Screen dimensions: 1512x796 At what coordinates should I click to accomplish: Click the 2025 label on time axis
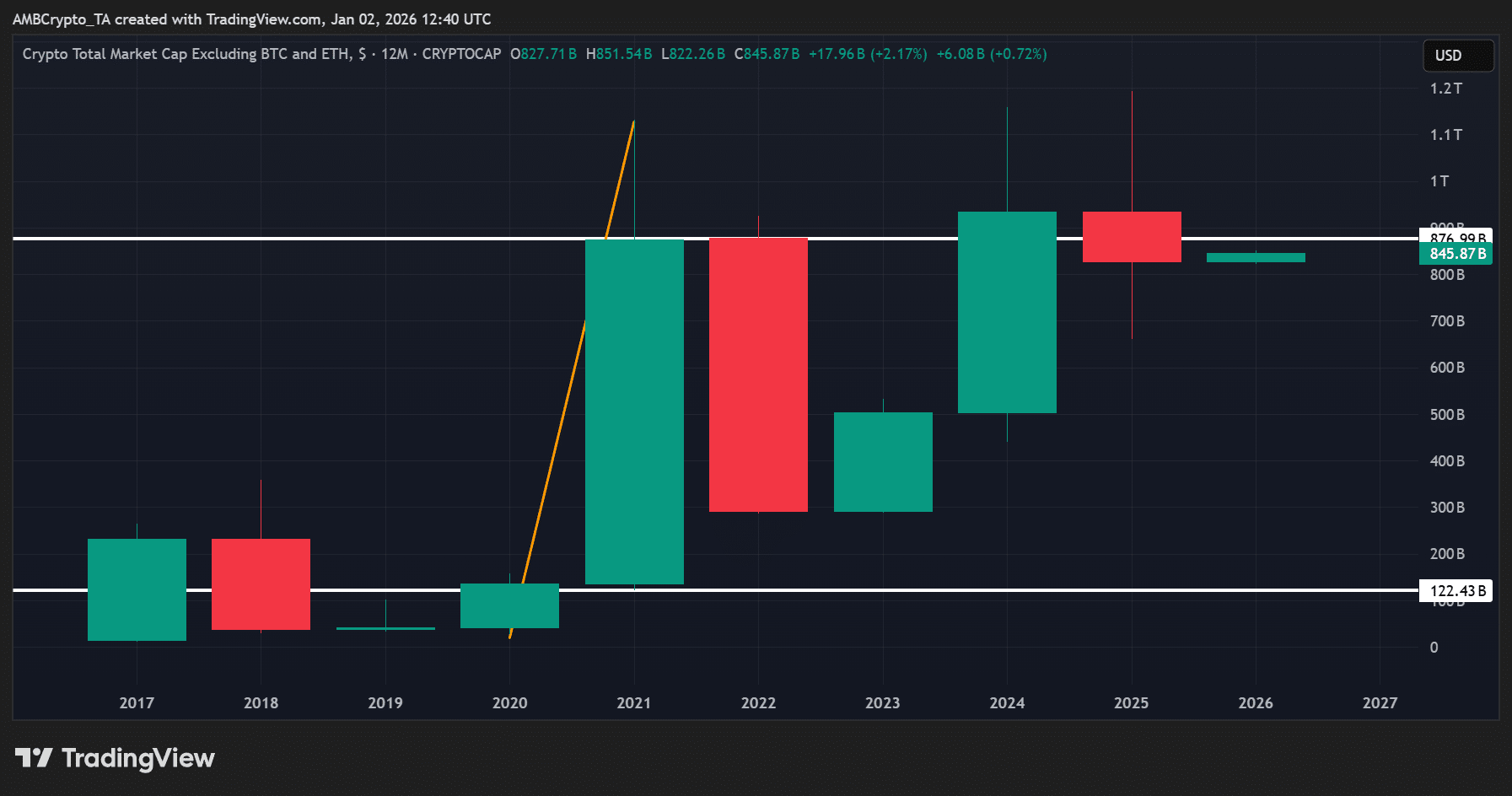pyautogui.click(x=1132, y=702)
